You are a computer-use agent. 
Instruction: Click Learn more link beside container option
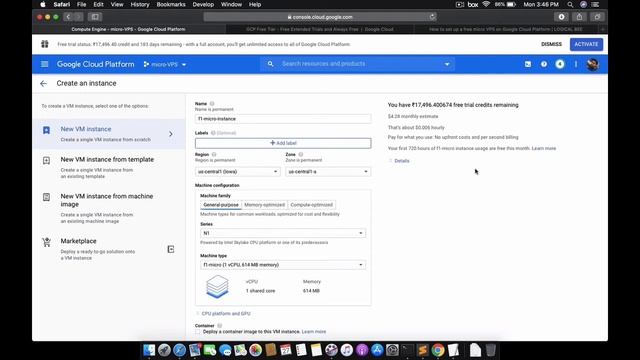(x=313, y=332)
